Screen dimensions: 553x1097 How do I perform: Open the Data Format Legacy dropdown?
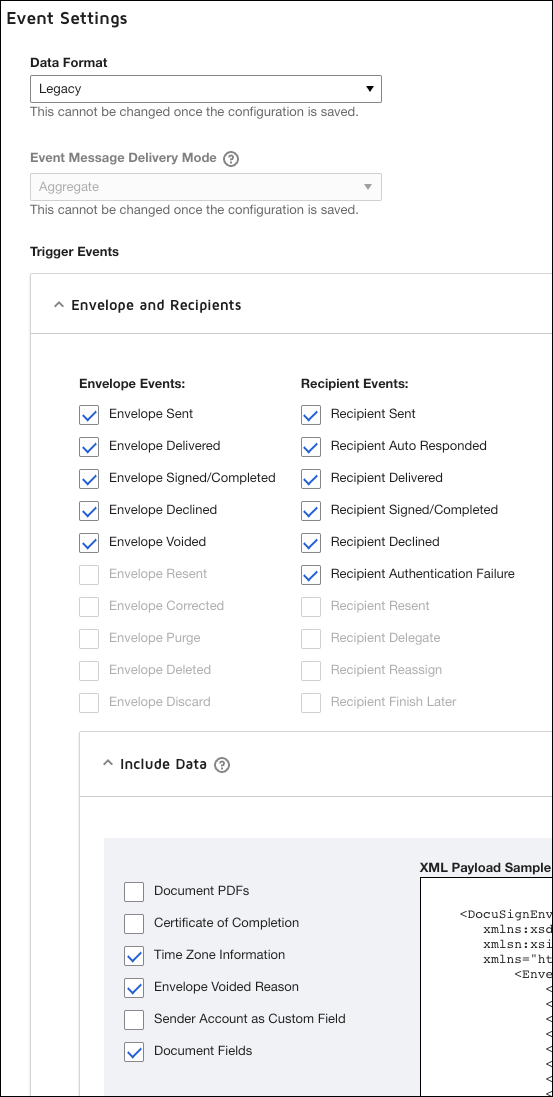coord(206,89)
